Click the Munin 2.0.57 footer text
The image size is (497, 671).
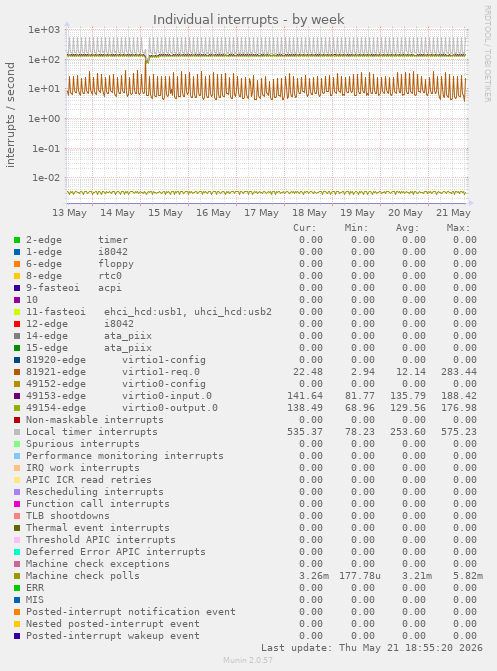pyautogui.click(x=248, y=660)
